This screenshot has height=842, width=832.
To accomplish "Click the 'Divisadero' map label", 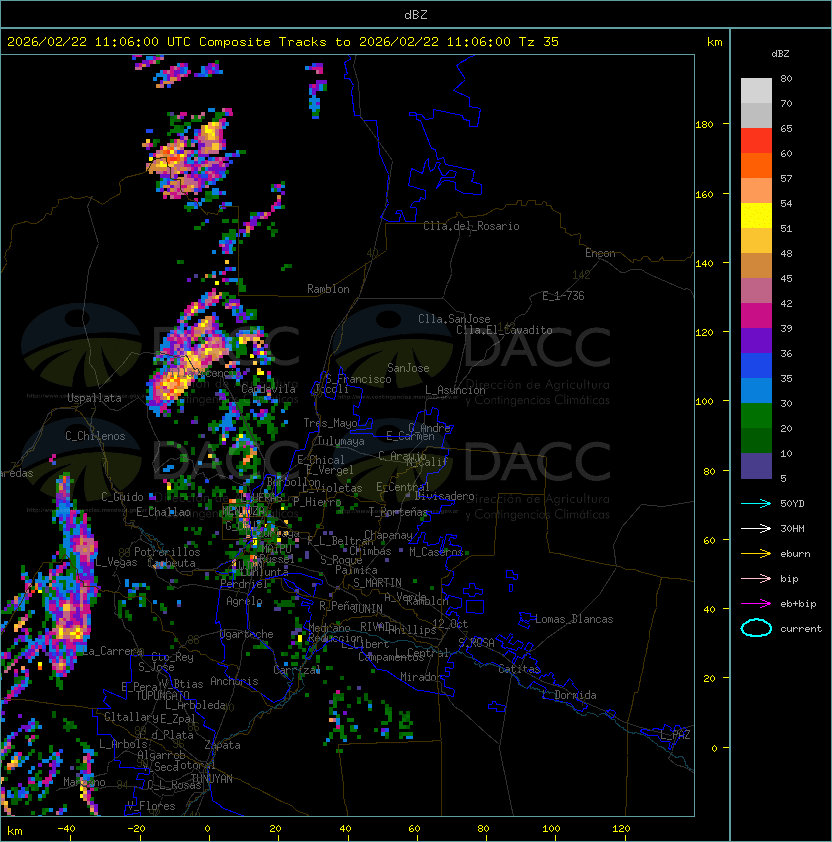I will coord(445,496).
